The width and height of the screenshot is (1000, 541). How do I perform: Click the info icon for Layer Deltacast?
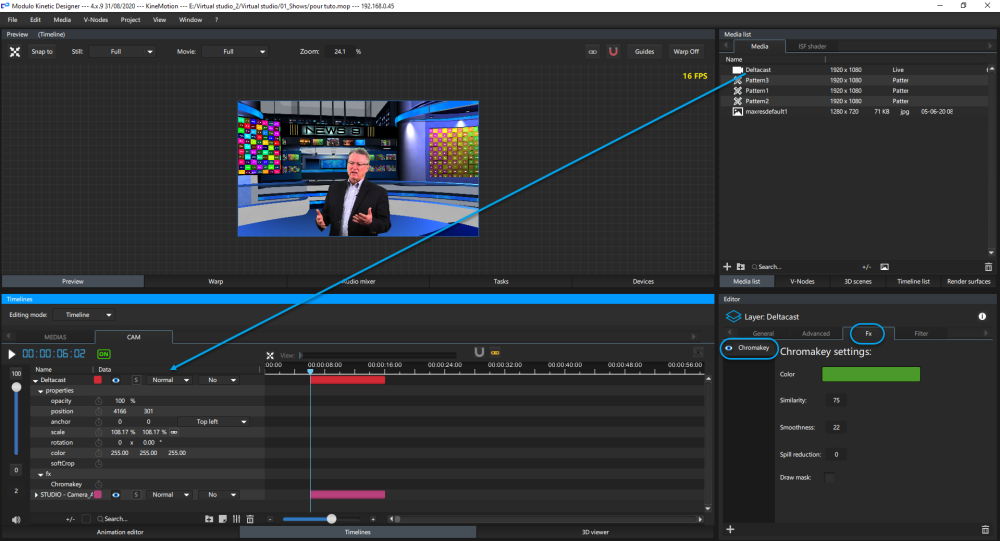981,316
